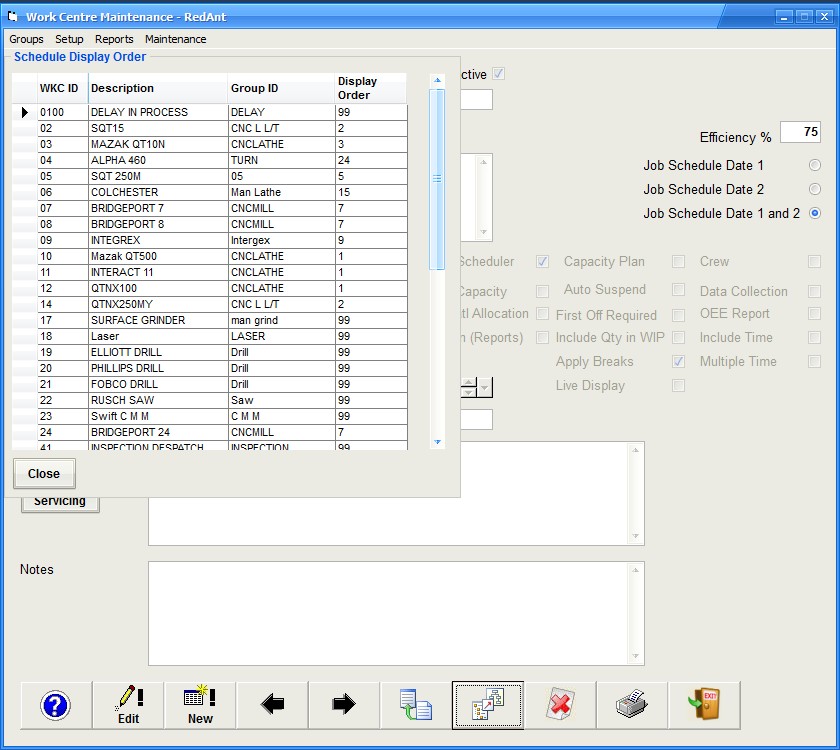840x750 pixels.
Task: Click the Edit pencil toolbar icon
Action: [128, 705]
